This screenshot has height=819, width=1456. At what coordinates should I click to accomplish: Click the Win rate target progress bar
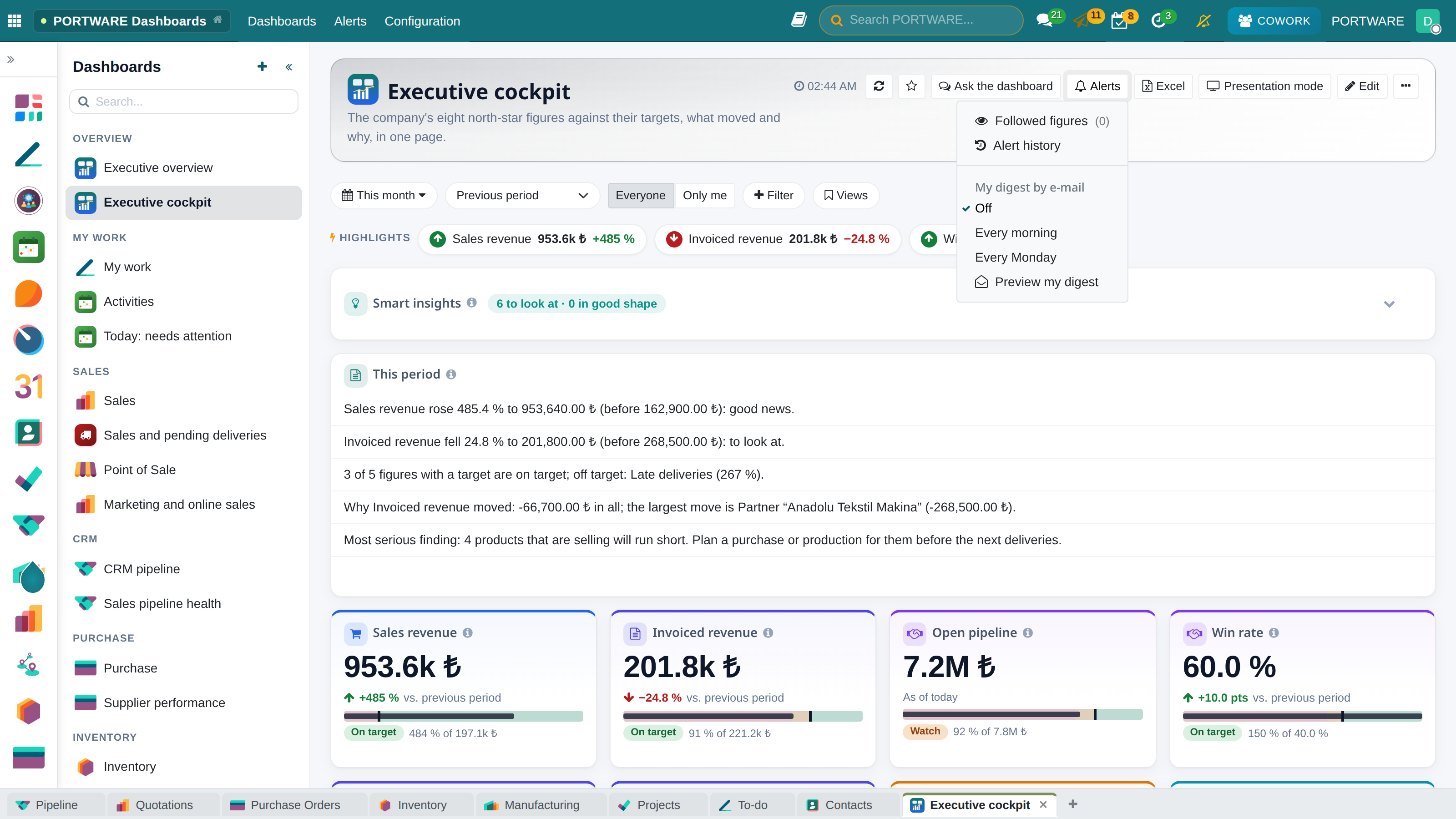pyautogui.click(x=1302, y=716)
